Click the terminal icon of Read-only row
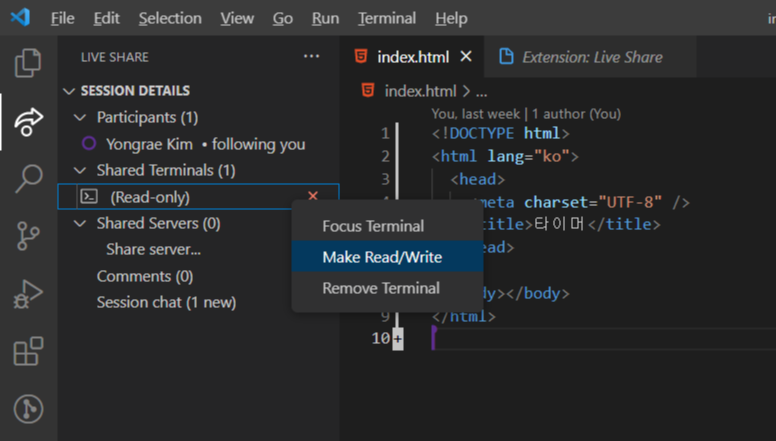The width and height of the screenshot is (776, 441). tap(89, 196)
